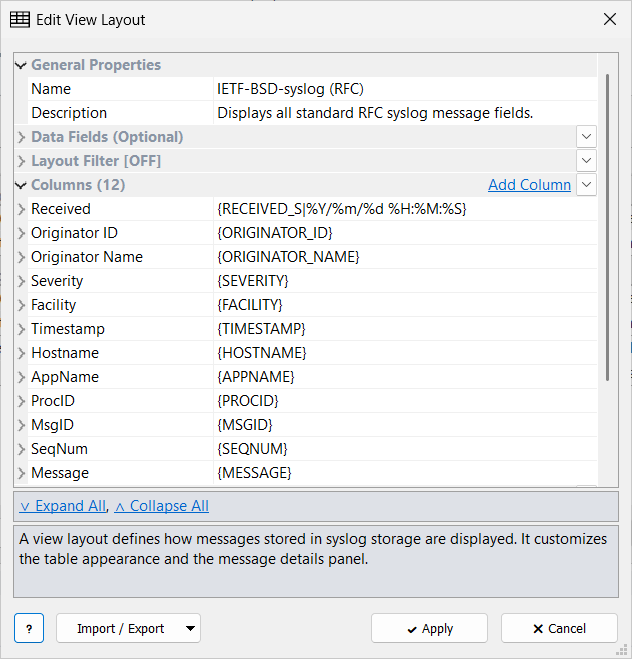Click the Expand All link
The width and height of the screenshot is (632, 659).
63,506
